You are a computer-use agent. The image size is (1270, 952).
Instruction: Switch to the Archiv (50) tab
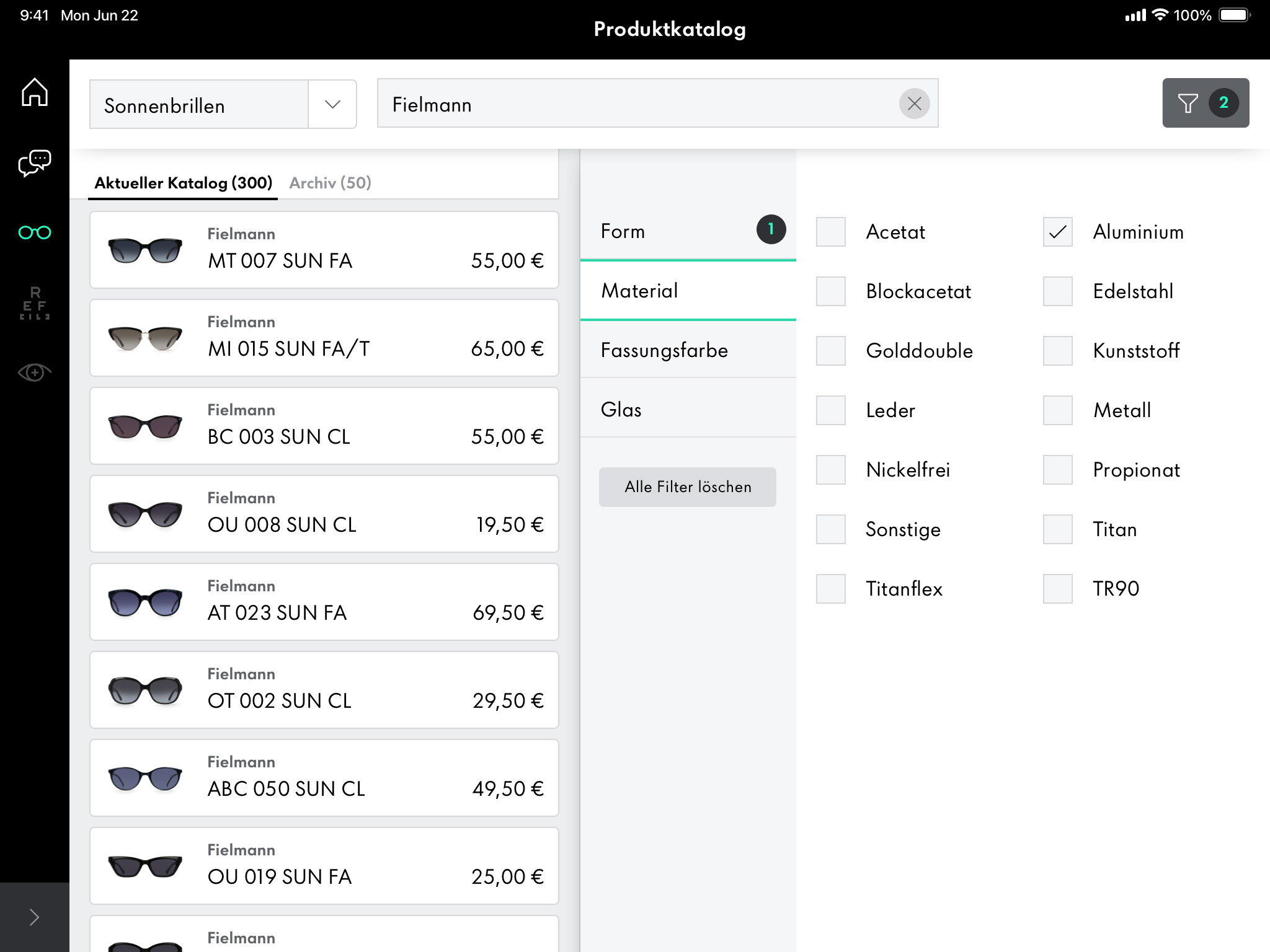330,183
